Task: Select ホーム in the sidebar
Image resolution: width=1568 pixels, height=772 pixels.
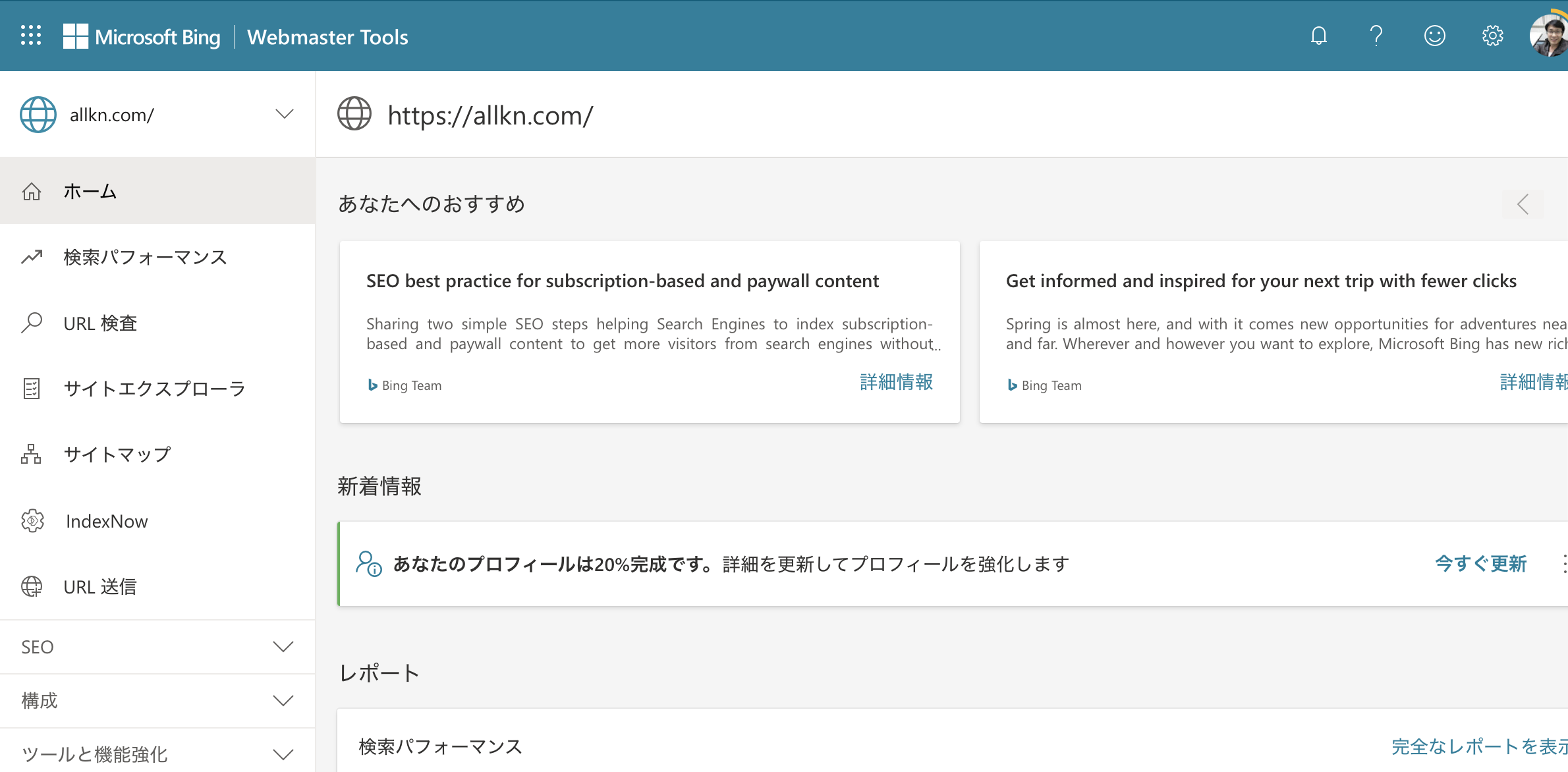Action: pos(157,191)
